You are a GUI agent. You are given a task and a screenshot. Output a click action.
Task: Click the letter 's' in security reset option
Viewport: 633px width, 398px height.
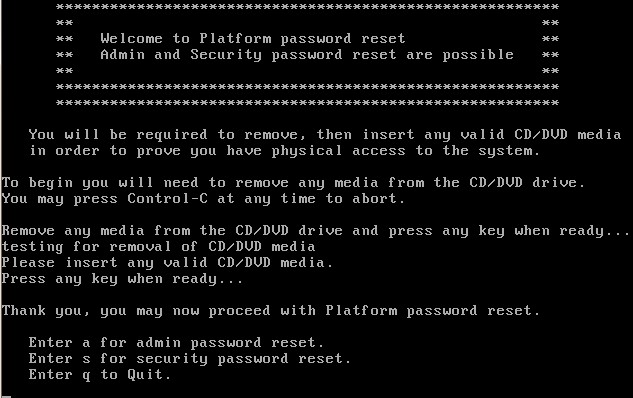[86, 359]
